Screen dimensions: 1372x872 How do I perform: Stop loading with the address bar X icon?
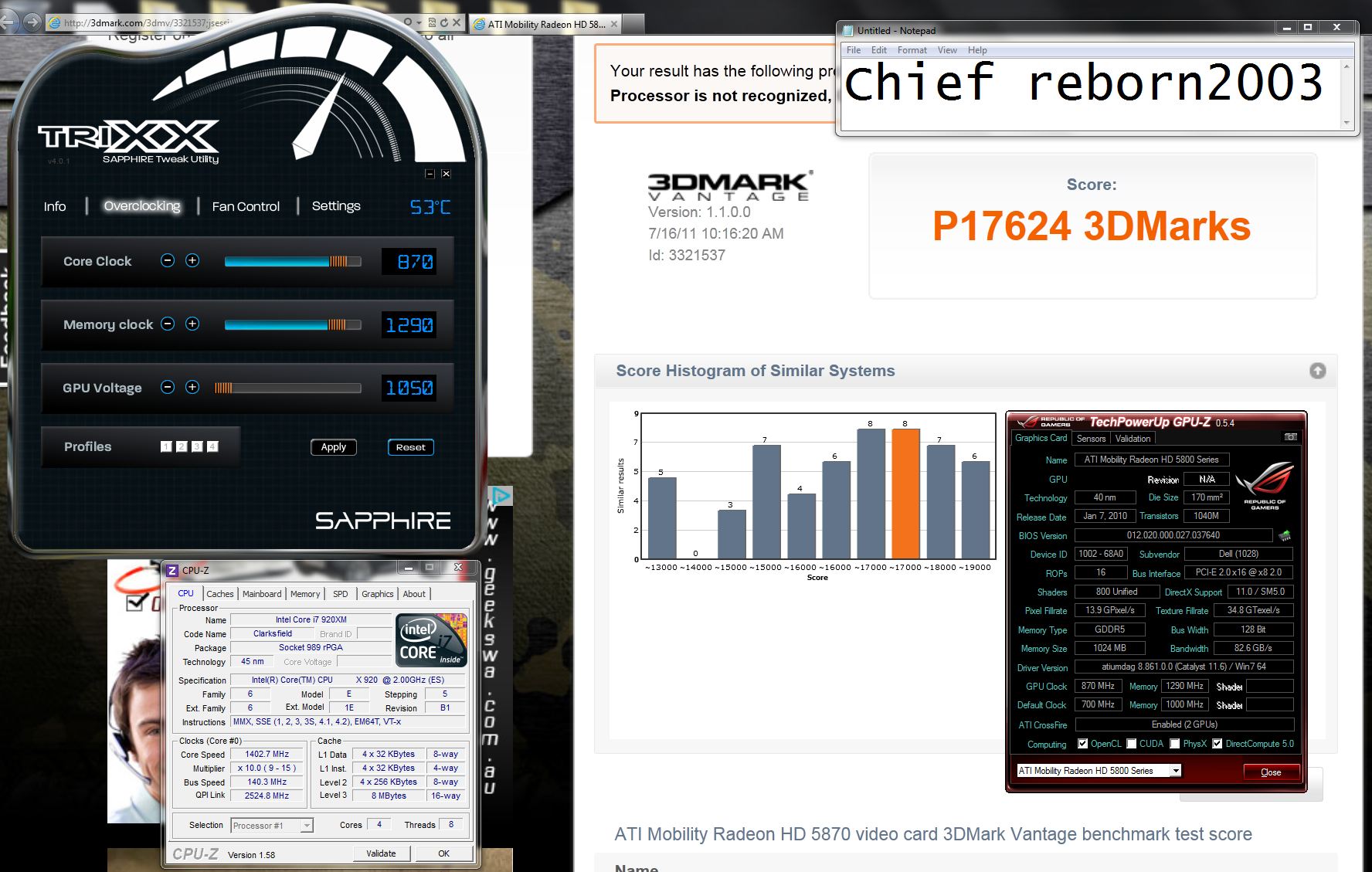tap(457, 22)
